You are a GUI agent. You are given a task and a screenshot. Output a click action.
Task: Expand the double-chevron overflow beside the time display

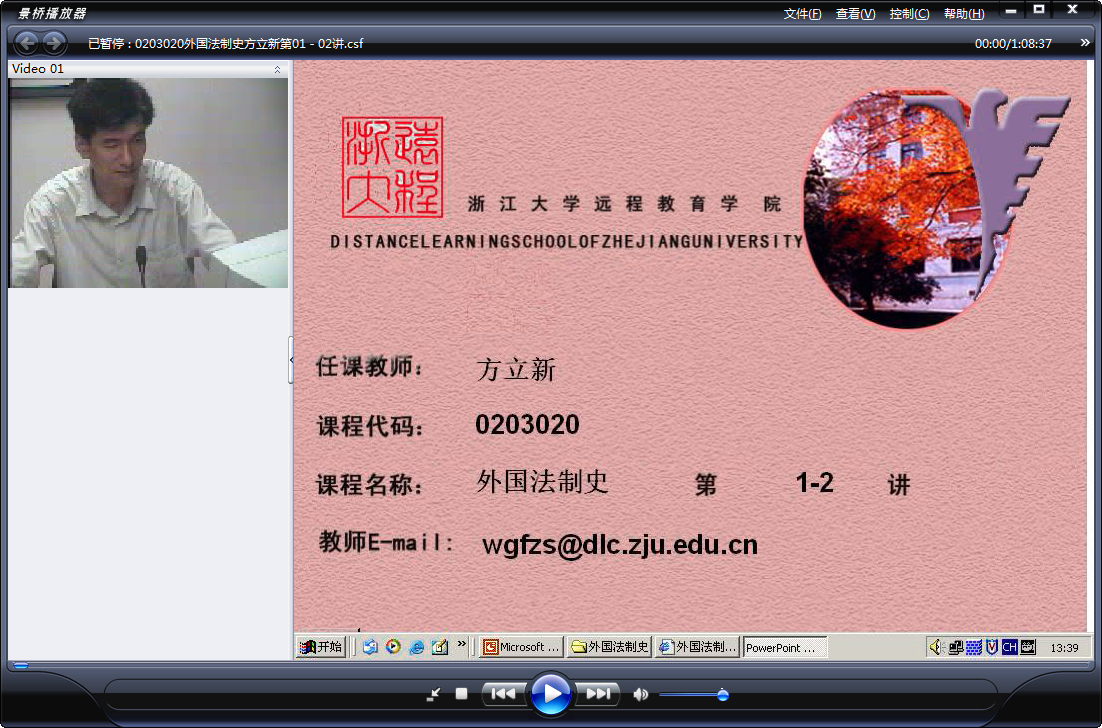click(x=1085, y=43)
